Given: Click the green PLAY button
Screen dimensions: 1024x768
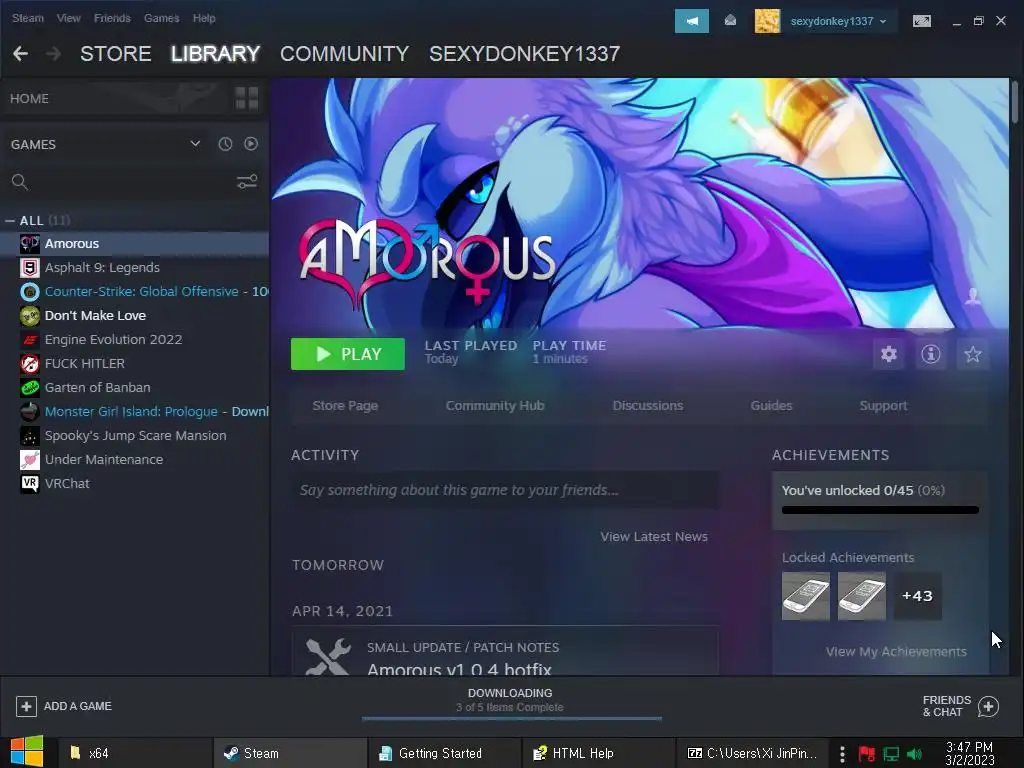Looking at the screenshot, I should click(x=347, y=354).
